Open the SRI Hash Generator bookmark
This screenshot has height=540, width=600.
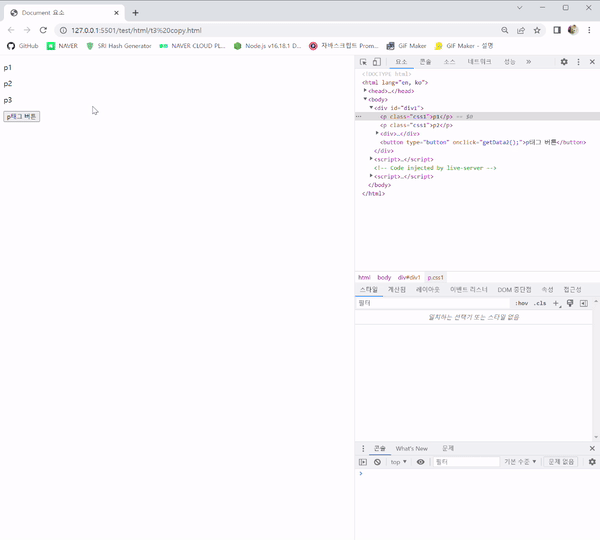(x=119, y=46)
